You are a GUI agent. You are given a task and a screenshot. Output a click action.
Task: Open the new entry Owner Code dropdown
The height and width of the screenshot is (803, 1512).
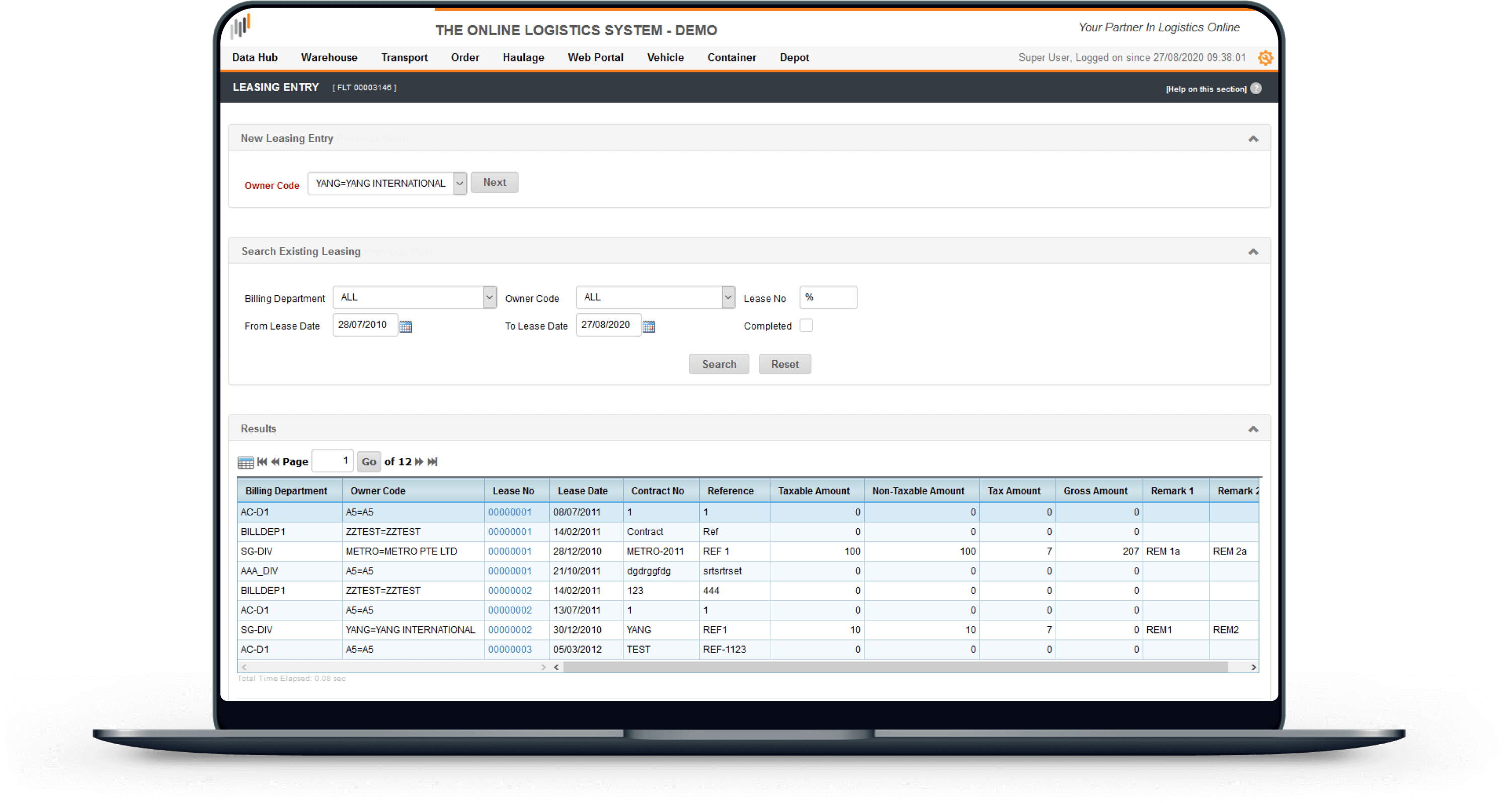click(x=387, y=183)
